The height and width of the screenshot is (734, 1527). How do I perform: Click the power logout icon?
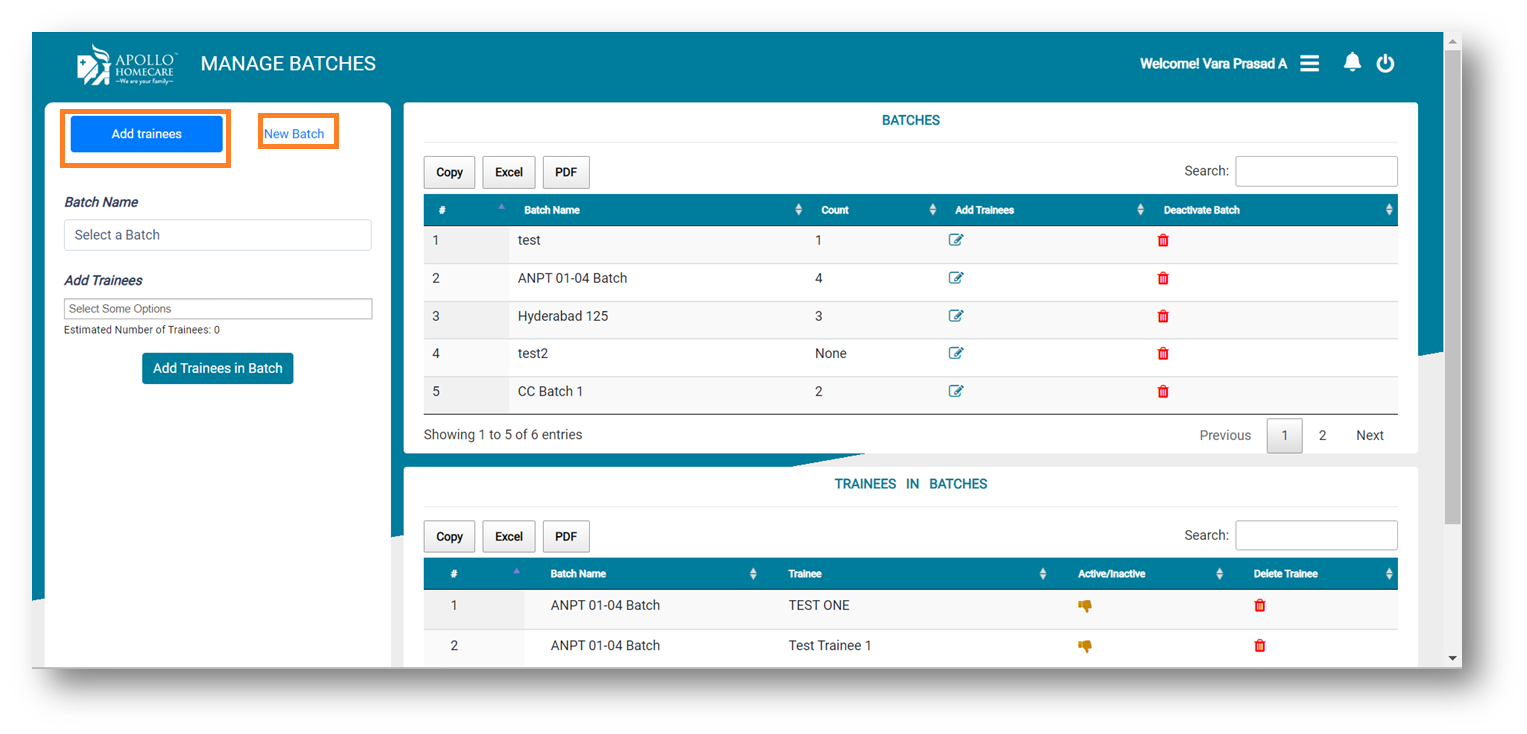click(x=1385, y=63)
